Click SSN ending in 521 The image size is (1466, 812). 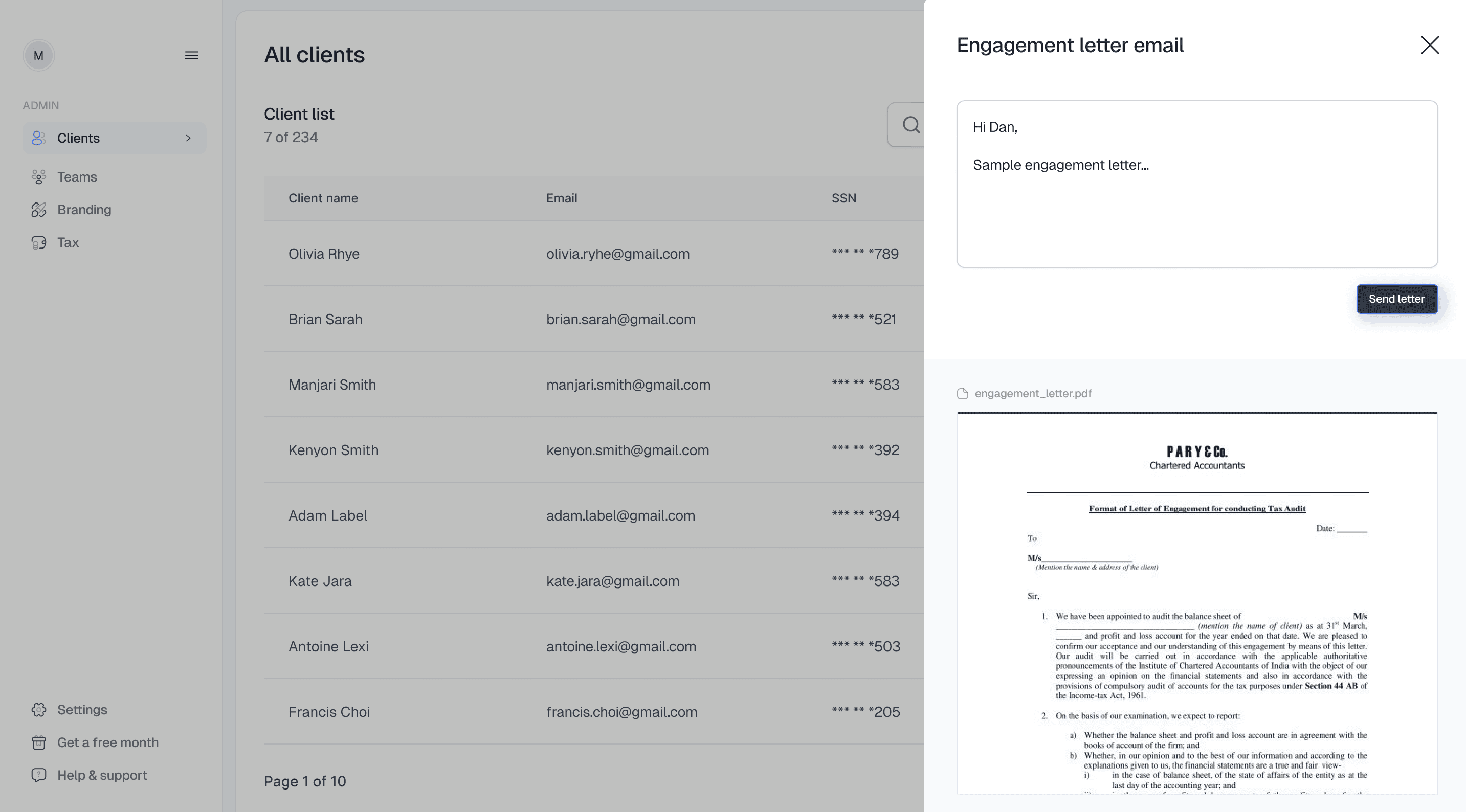point(864,319)
